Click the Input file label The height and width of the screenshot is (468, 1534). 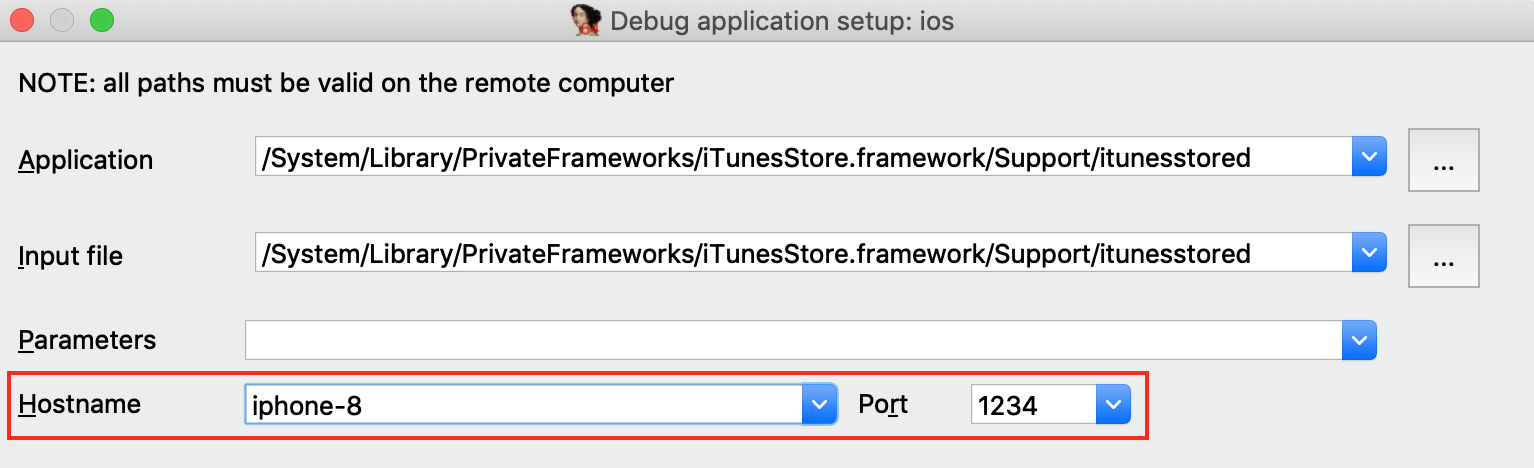(70, 256)
